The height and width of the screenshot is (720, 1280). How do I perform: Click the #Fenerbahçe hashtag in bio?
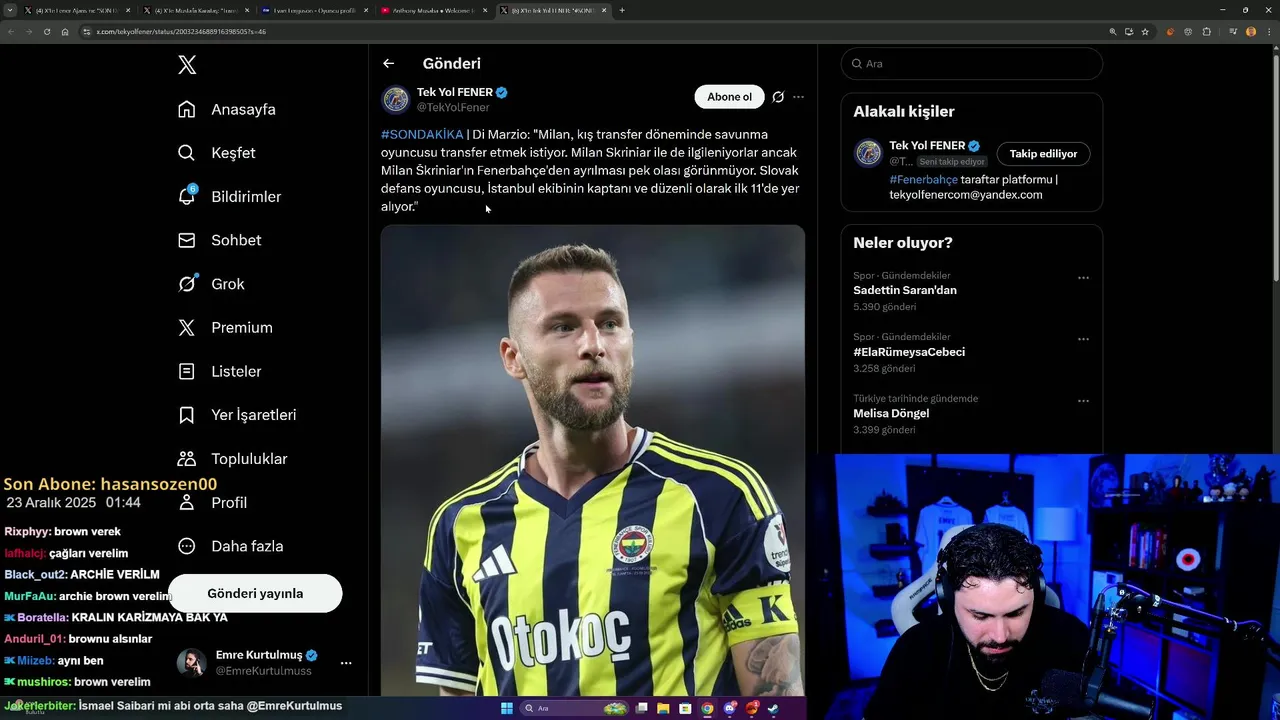pyautogui.click(x=923, y=180)
